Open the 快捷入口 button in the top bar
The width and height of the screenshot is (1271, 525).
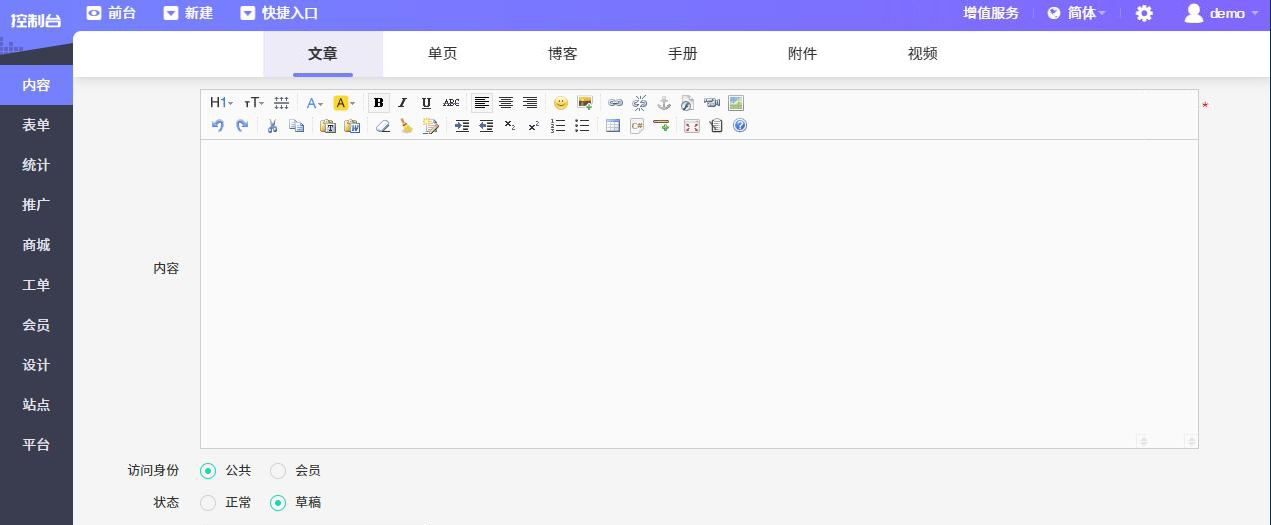[279, 14]
